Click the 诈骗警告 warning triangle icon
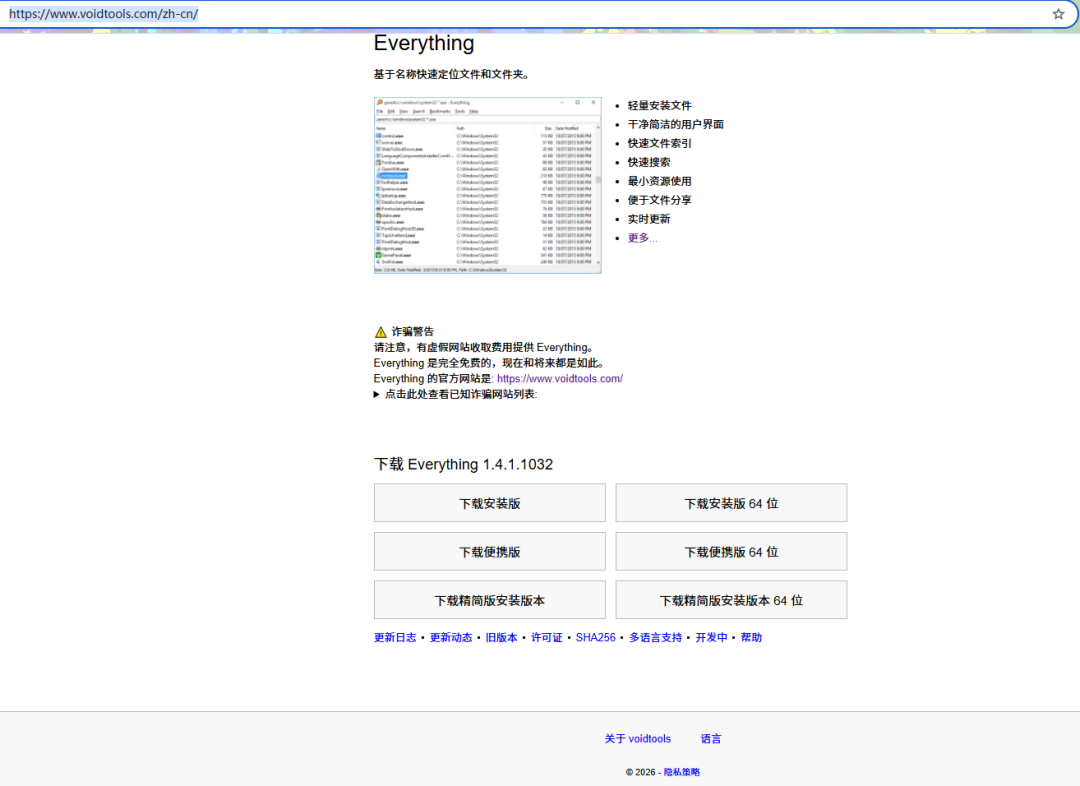This screenshot has width=1080, height=786. (380, 331)
